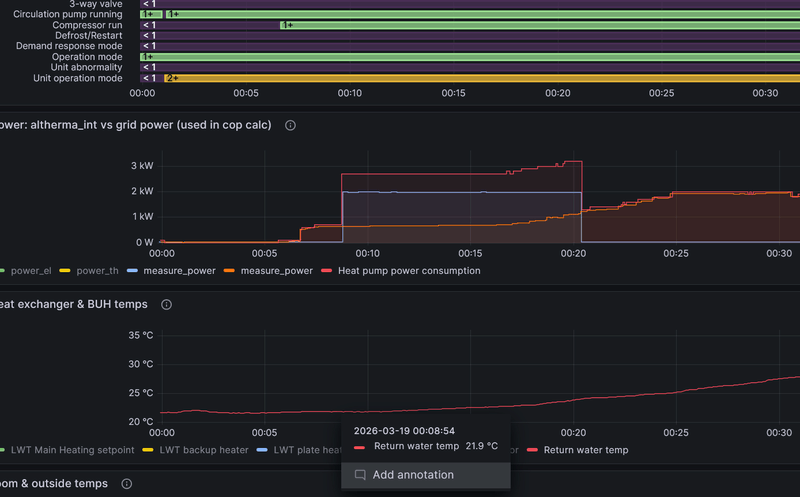Click info icon beside altherma_int vs grid power title
Image resolution: width=800 pixels, height=497 pixels.
[x=290, y=126]
